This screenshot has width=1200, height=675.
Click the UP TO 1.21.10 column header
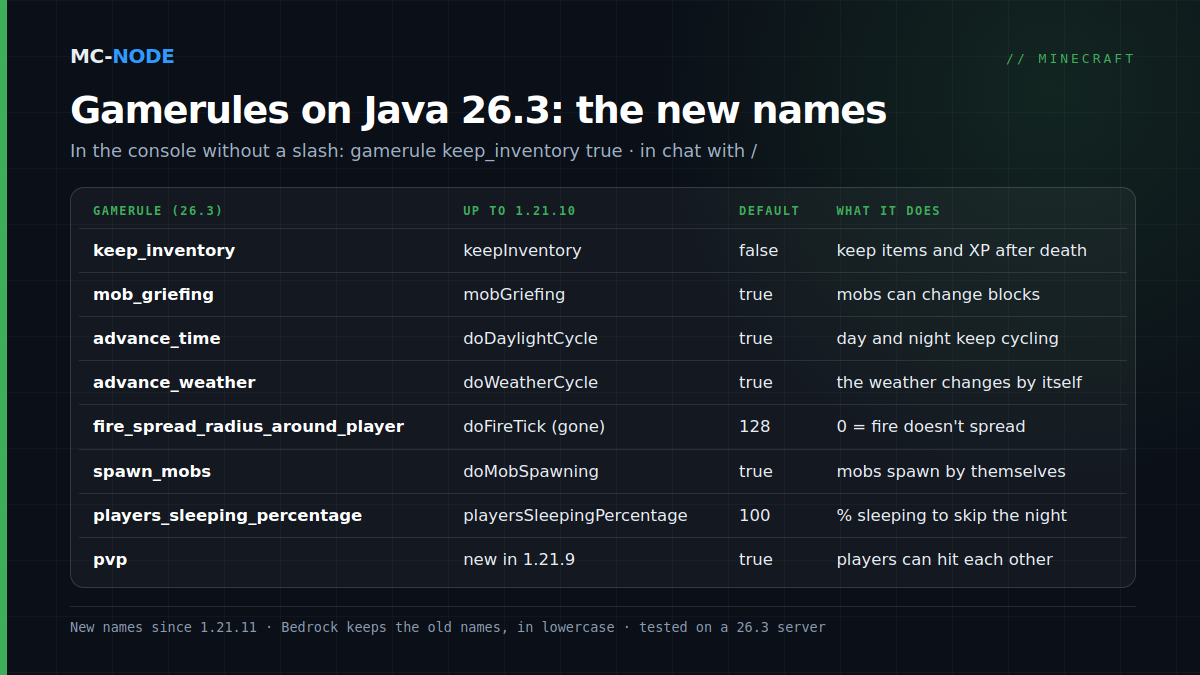click(519, 211)
